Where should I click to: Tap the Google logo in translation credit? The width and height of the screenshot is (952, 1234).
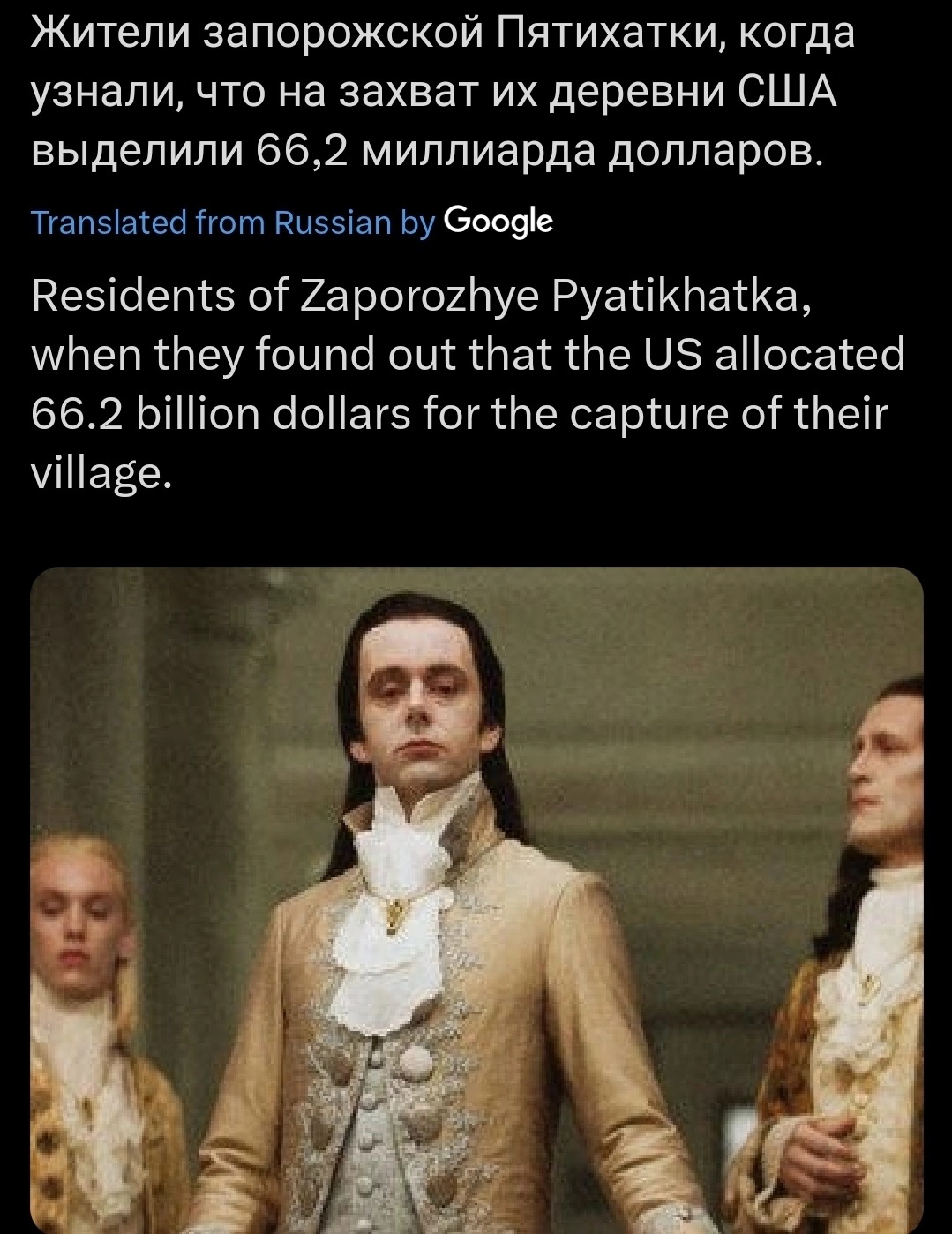pos(498,222)
